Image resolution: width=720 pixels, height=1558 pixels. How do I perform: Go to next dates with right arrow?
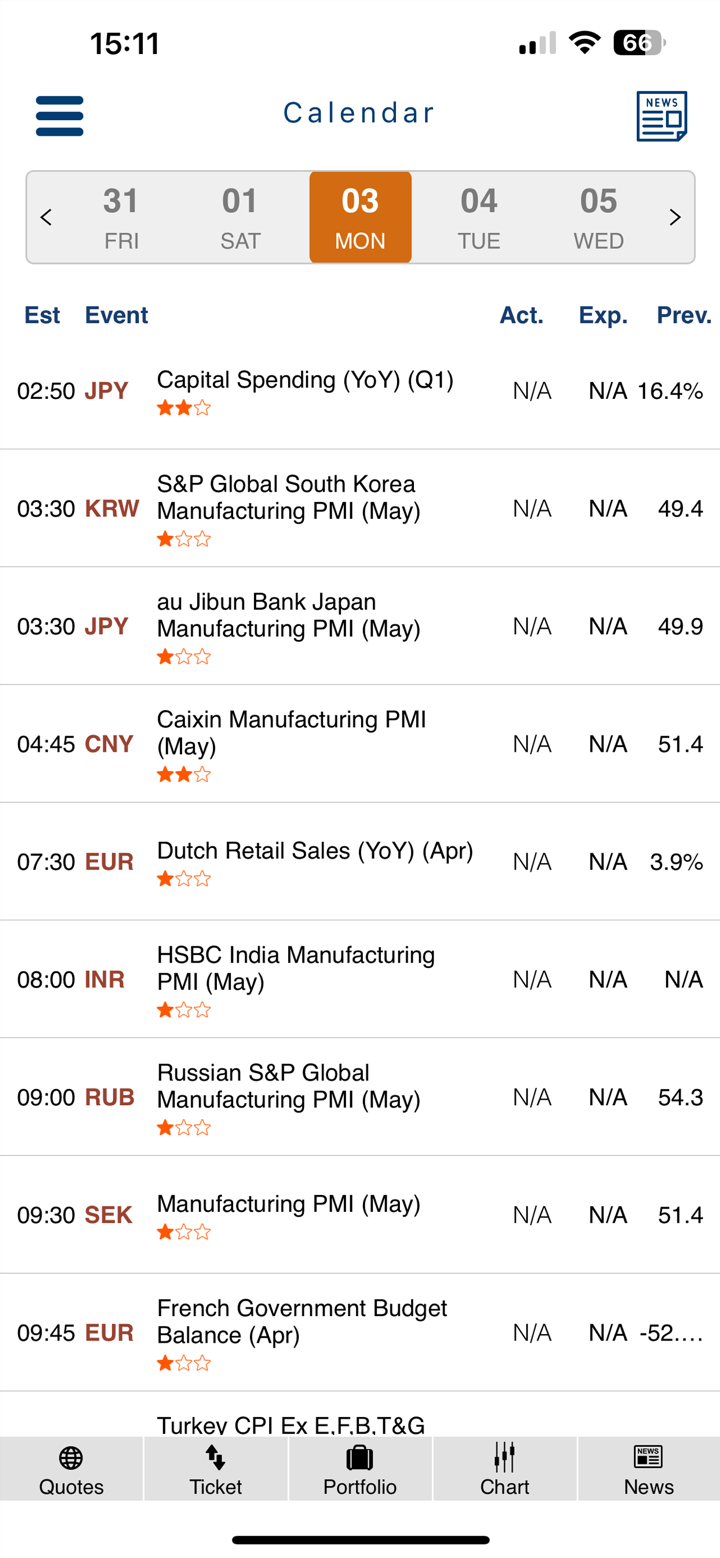pos(675,217)
